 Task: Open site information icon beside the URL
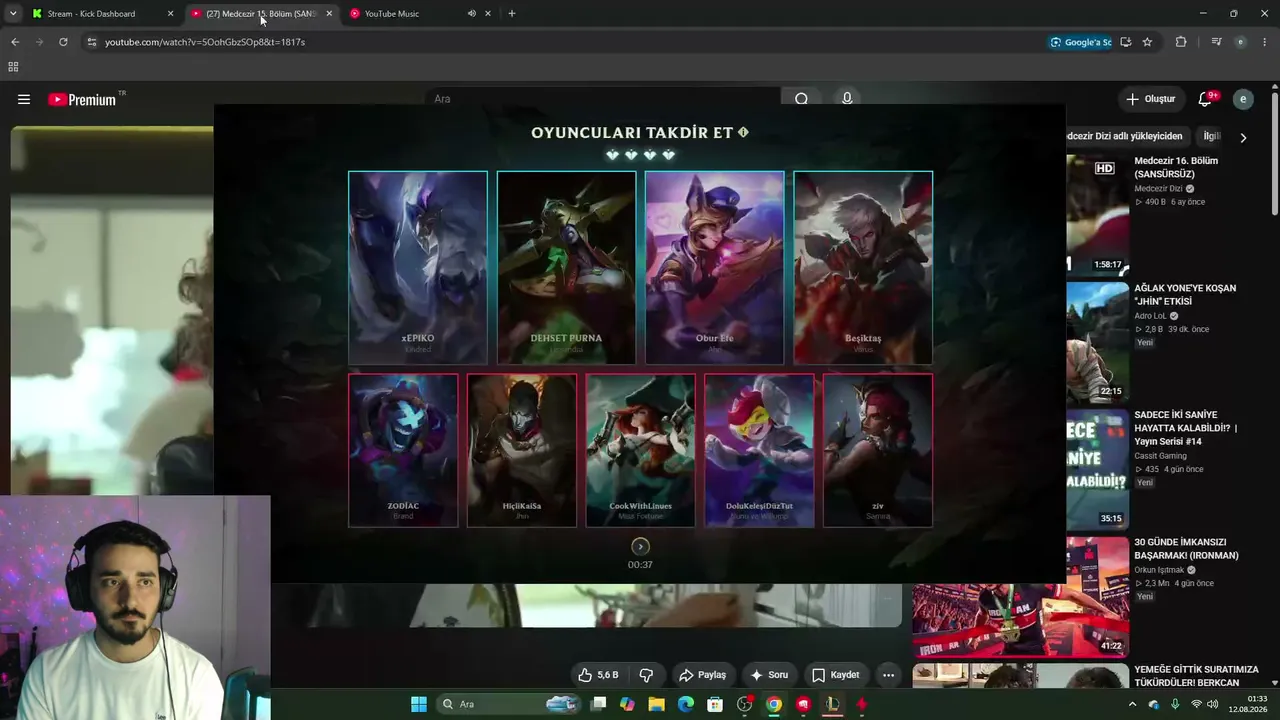pos(91,42)
